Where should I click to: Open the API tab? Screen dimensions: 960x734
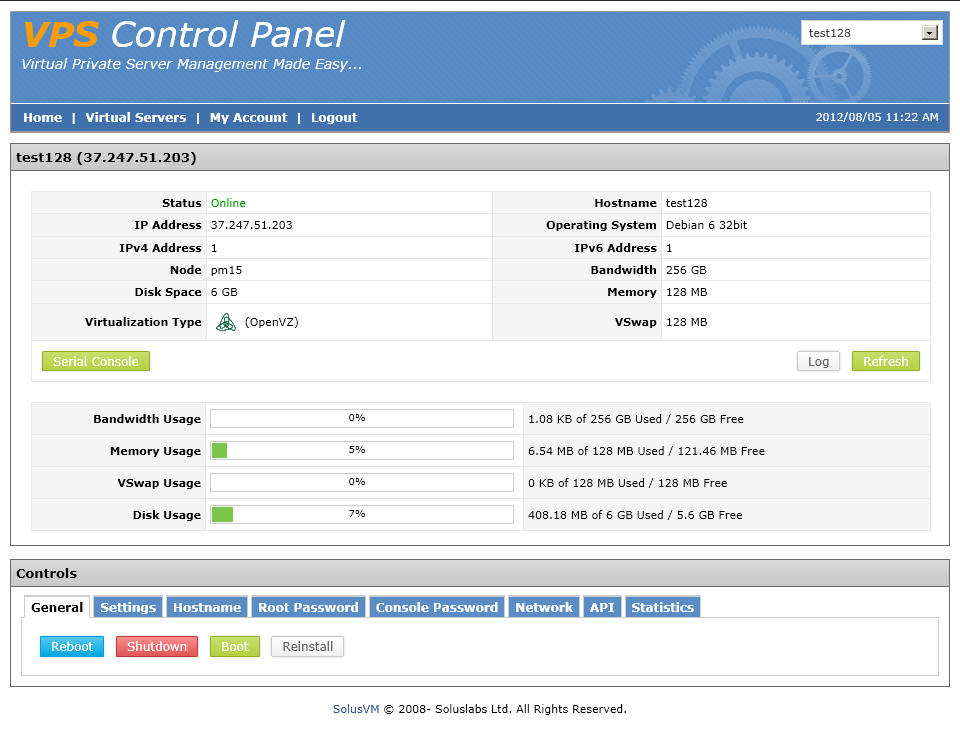pos(602,607)
